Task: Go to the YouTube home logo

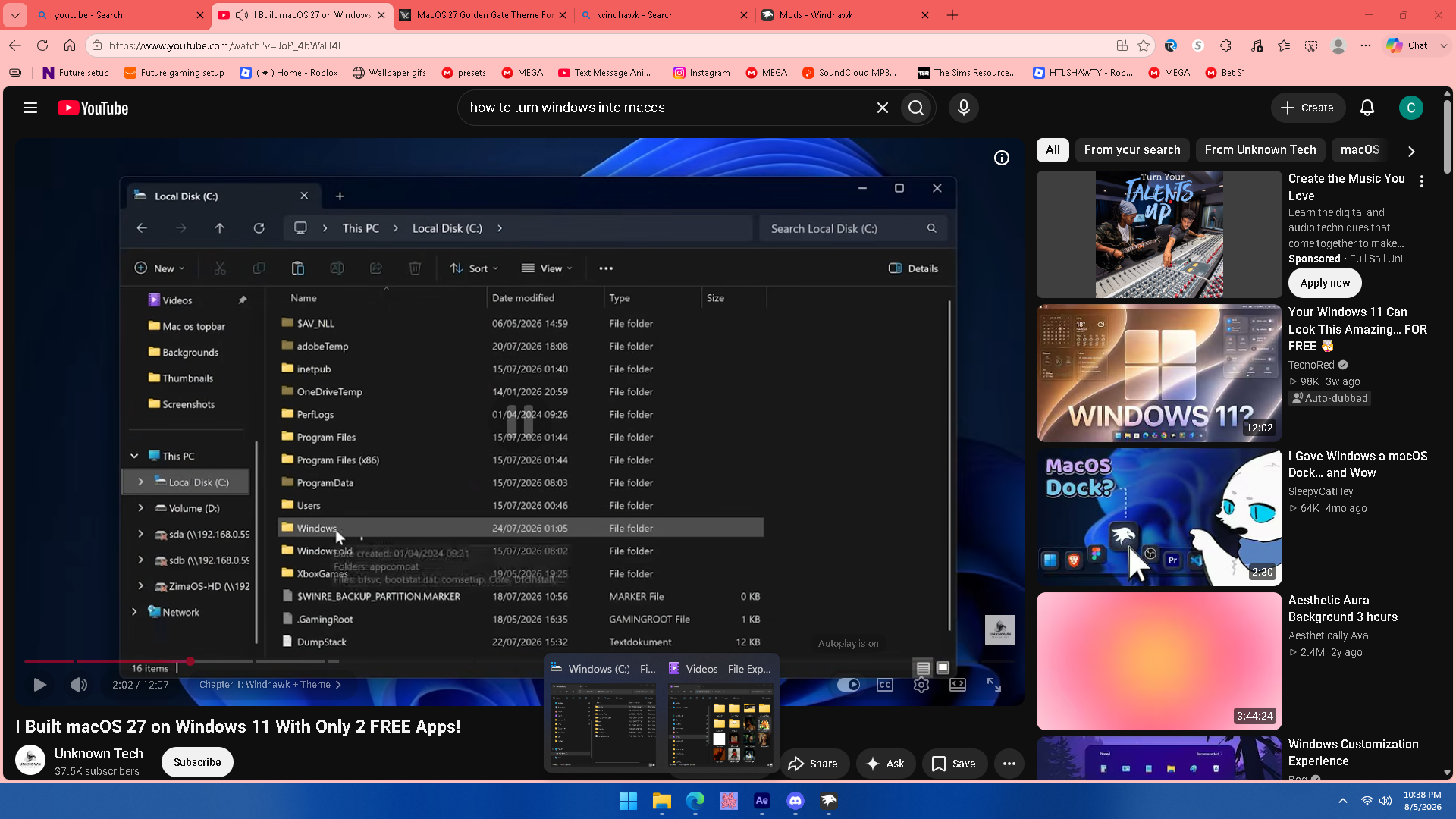Action: click(93, 108)
